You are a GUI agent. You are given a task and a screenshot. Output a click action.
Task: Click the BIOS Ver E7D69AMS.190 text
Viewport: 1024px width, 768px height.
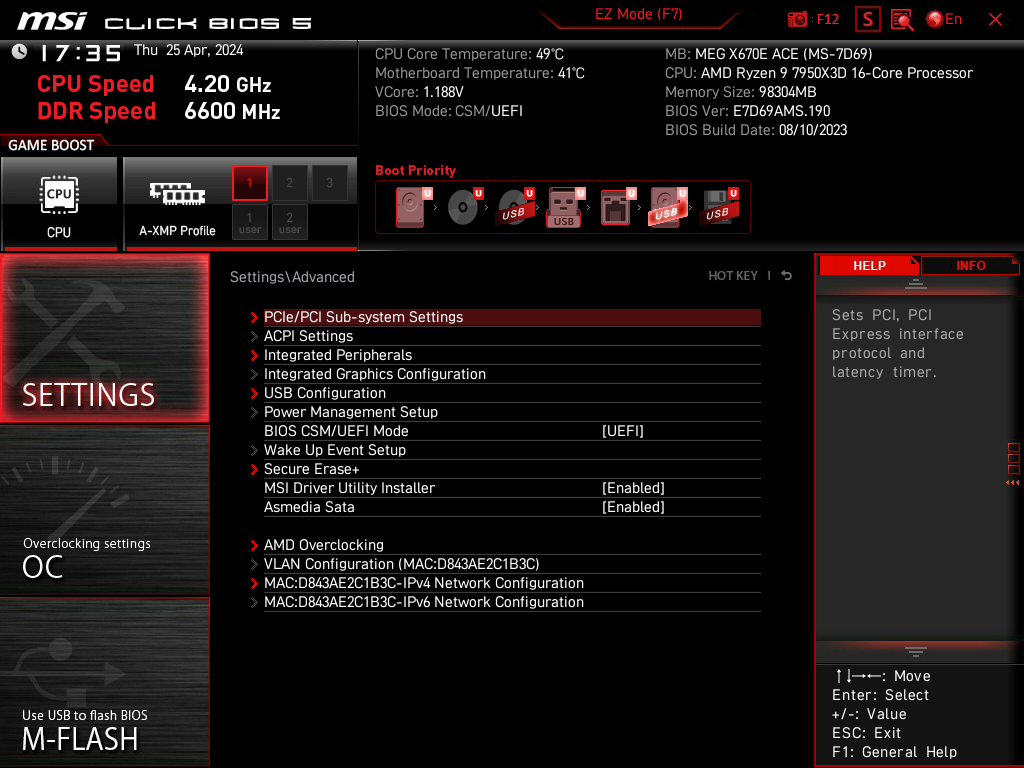tap(747, 111)
